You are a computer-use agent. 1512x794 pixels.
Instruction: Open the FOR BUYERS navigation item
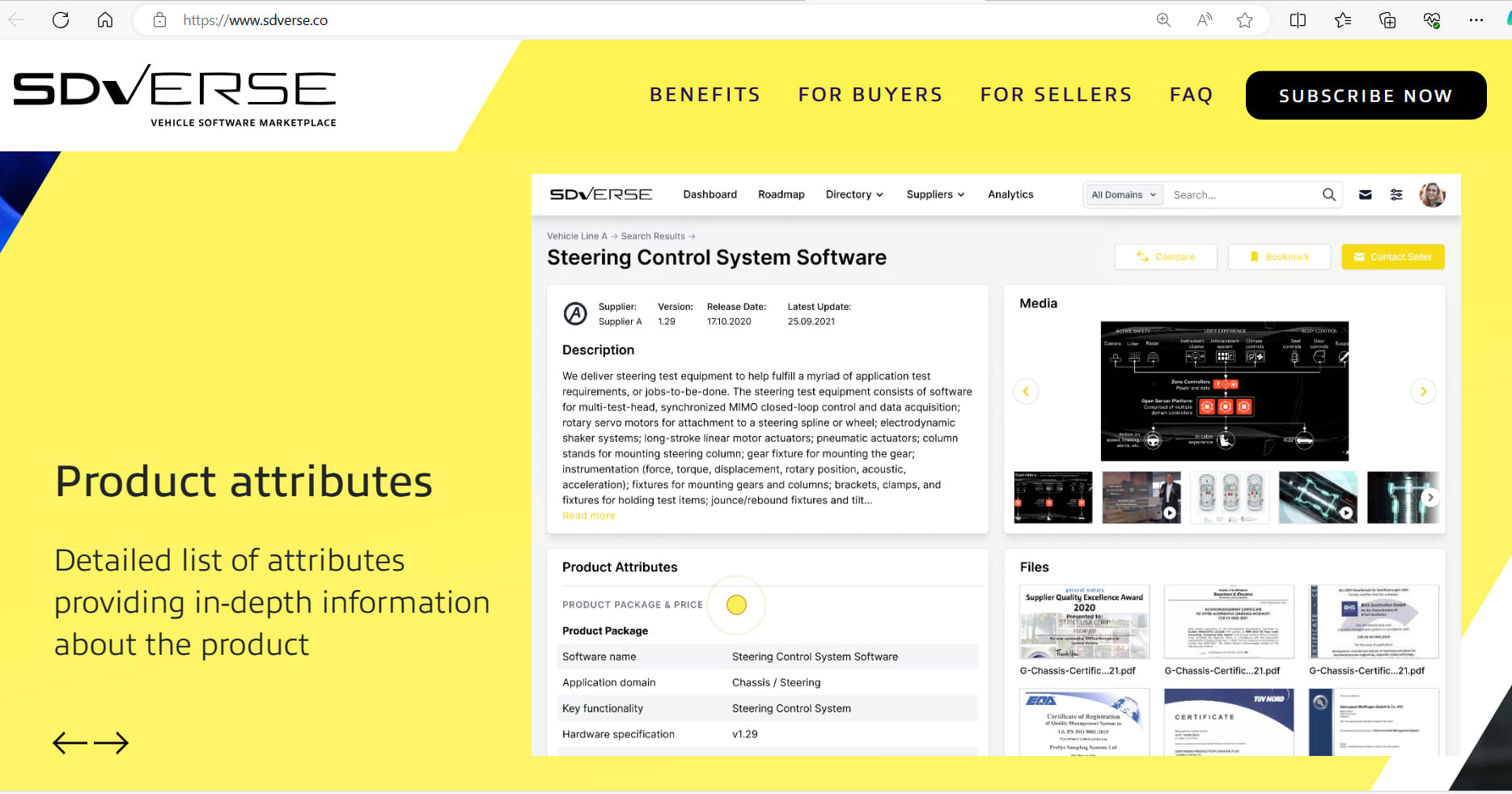[x=870, y=95]
